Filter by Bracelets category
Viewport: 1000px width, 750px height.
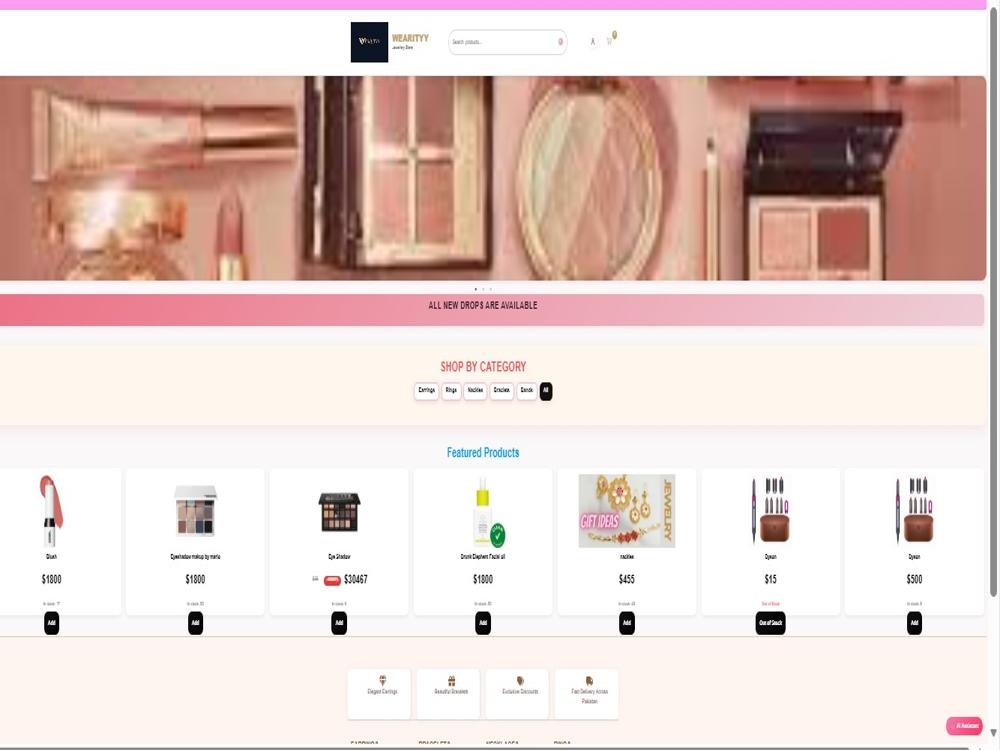(x=502, y=390)
